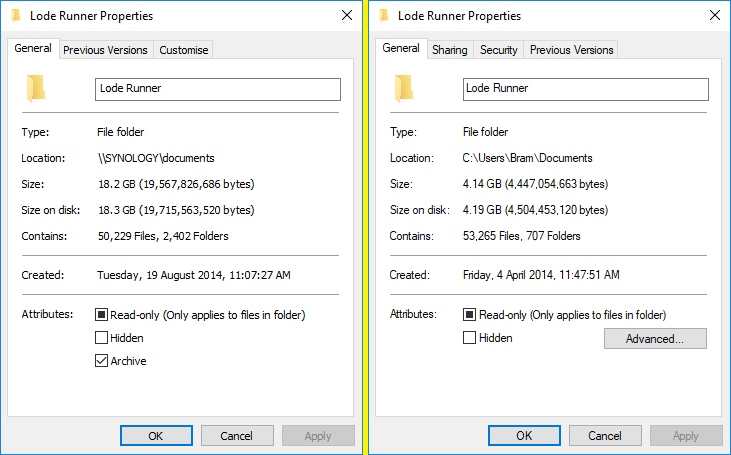Click the Tuesday, 19 August 2014 created date
Viewport: 731px width, 455px height.
tap(194, 276)
